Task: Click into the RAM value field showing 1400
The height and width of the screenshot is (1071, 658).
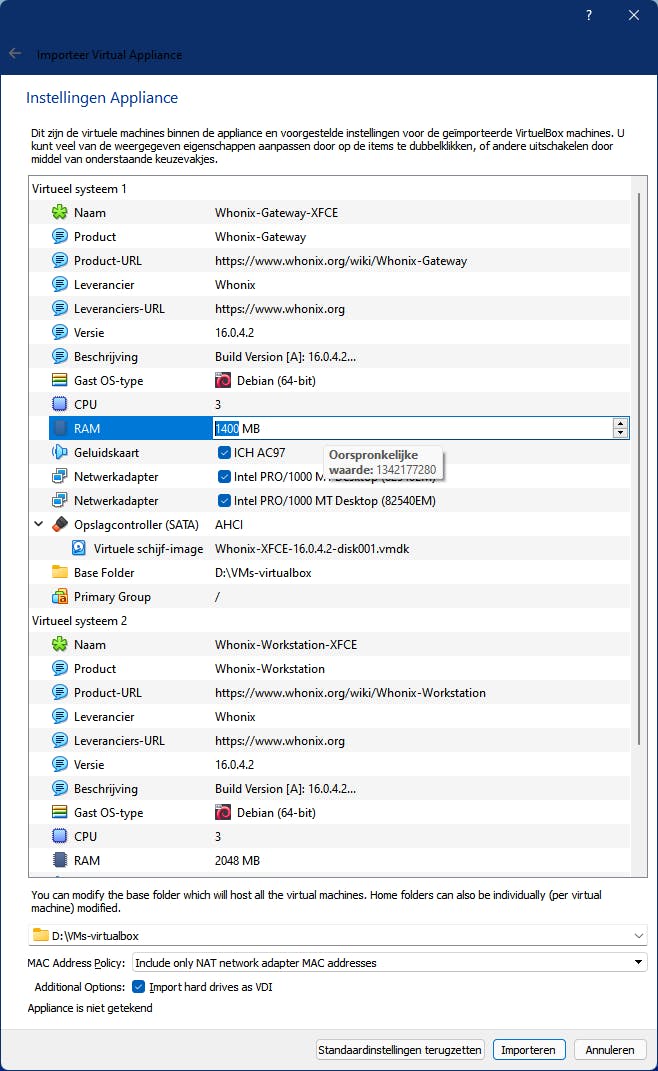Action: click(413, 428)
